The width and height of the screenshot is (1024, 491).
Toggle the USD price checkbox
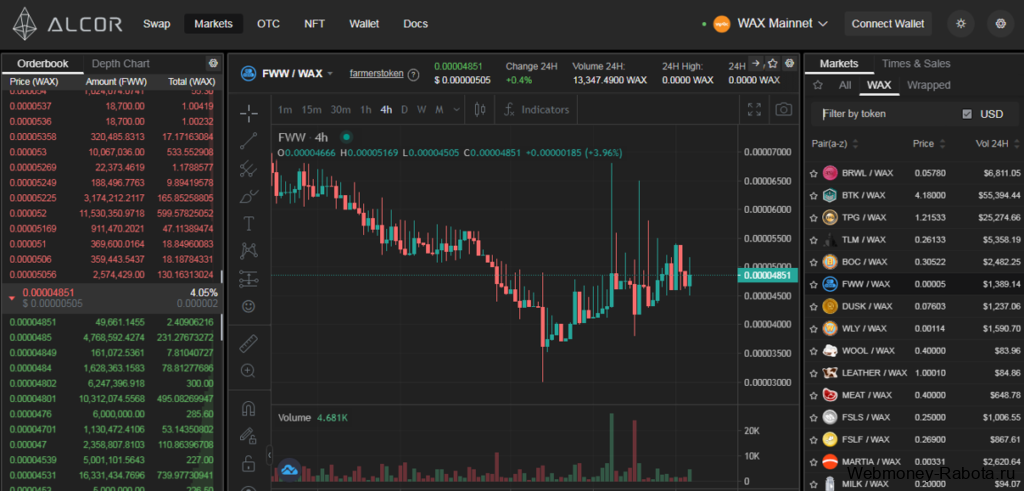967,114
